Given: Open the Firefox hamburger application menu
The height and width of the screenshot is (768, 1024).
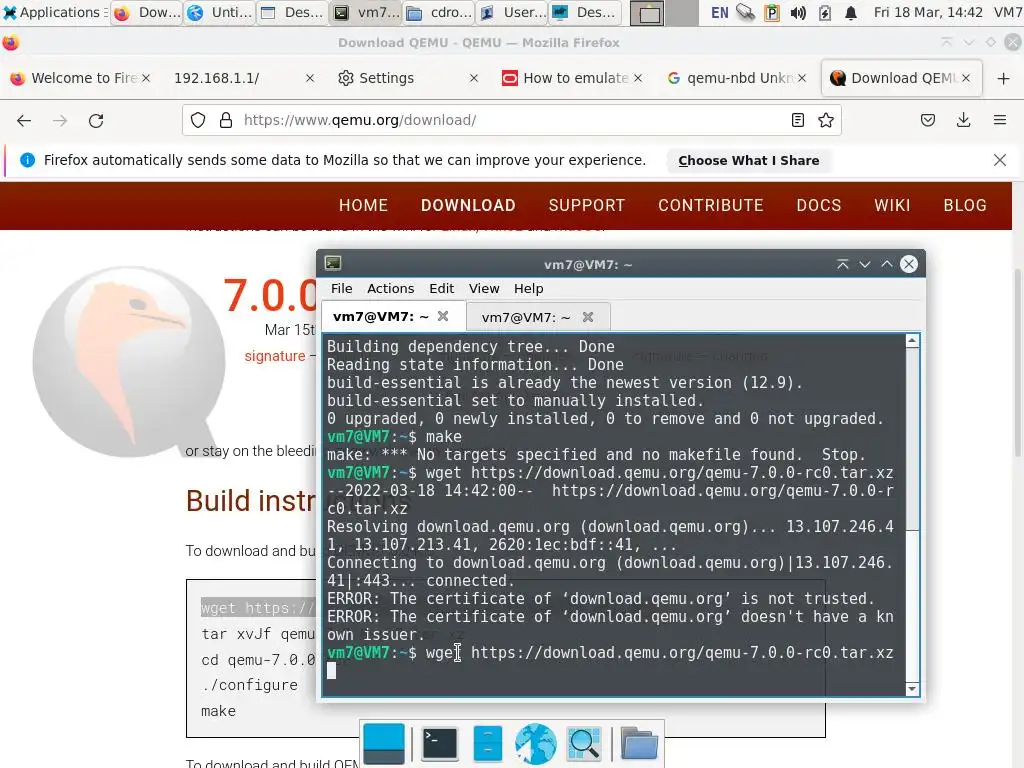Looking at the screenshot, I should pyautogui.click(x=1000, y=120).
